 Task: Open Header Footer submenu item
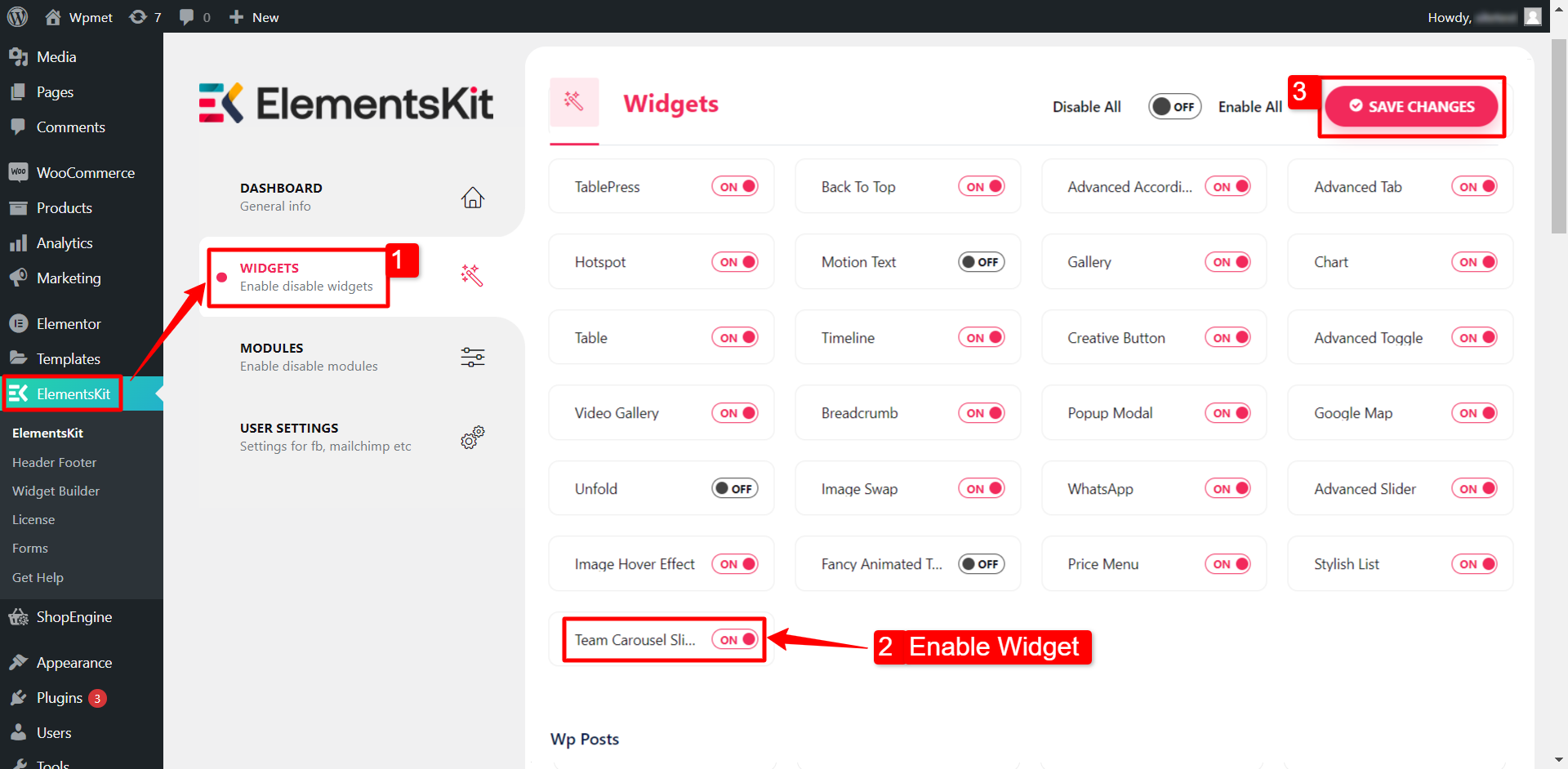pyautogui.click(x=54, y=462)
